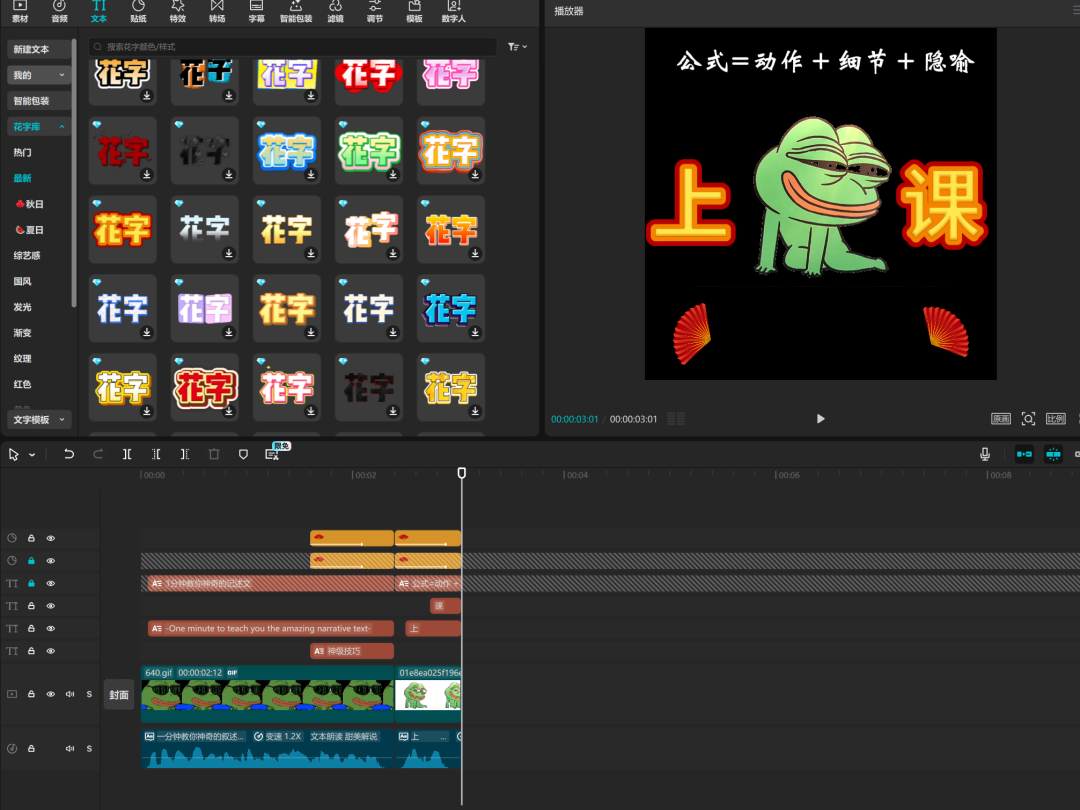
Task: Click the fullscreen preview zoom icon
Action: click(1028, 419)
